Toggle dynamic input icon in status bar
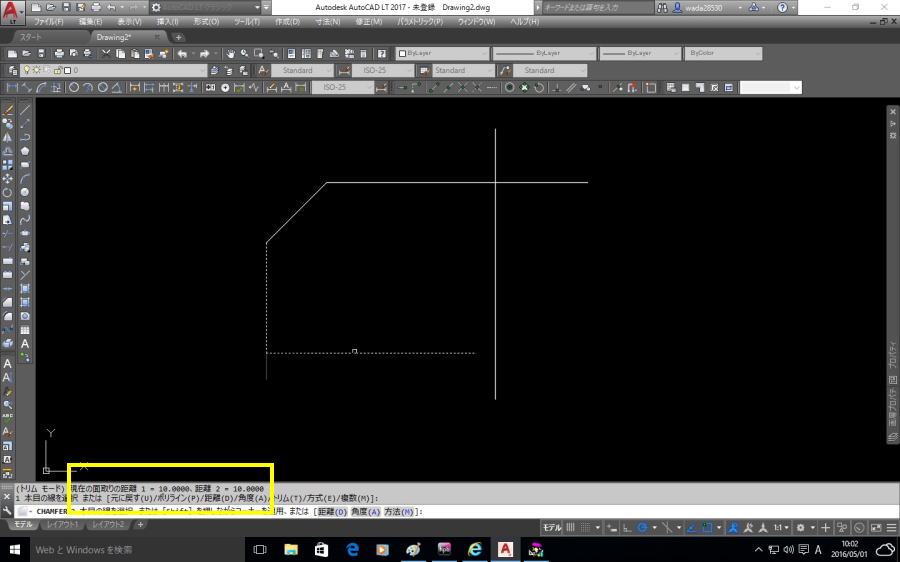This screenshot has height=562, width=900. point(612,528)
